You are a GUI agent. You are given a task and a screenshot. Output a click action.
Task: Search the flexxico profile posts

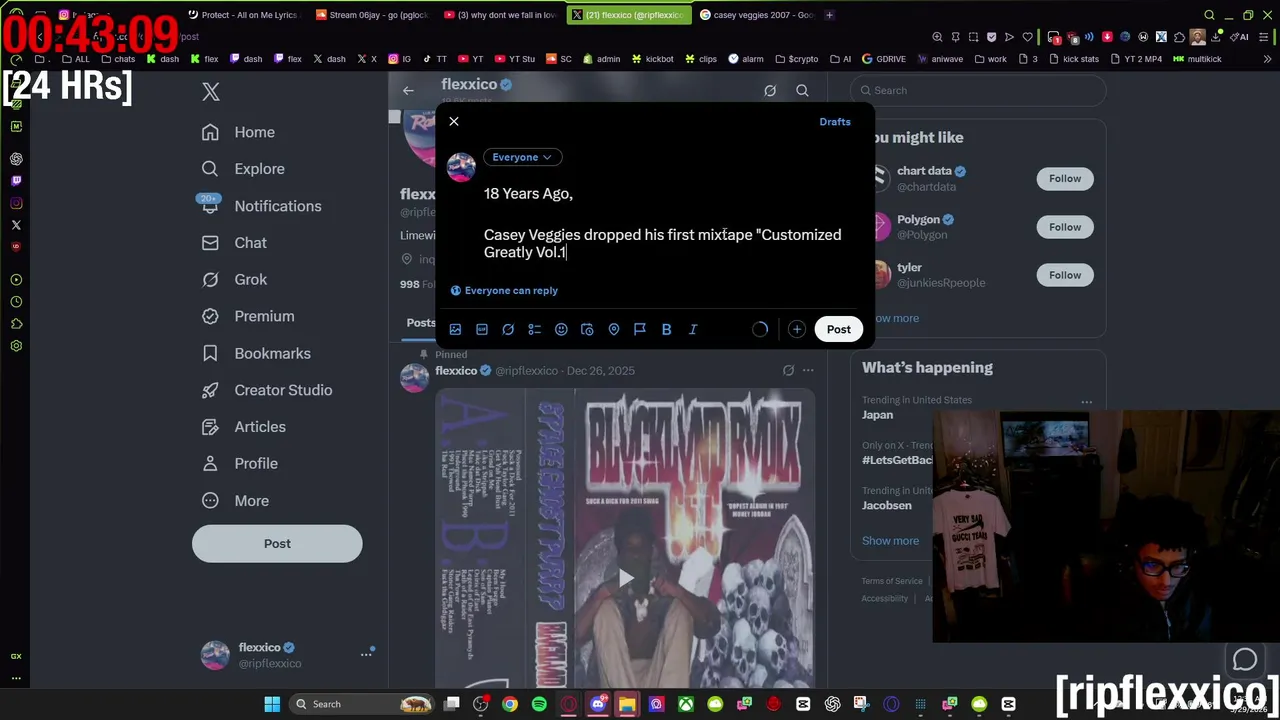point(802,91)
